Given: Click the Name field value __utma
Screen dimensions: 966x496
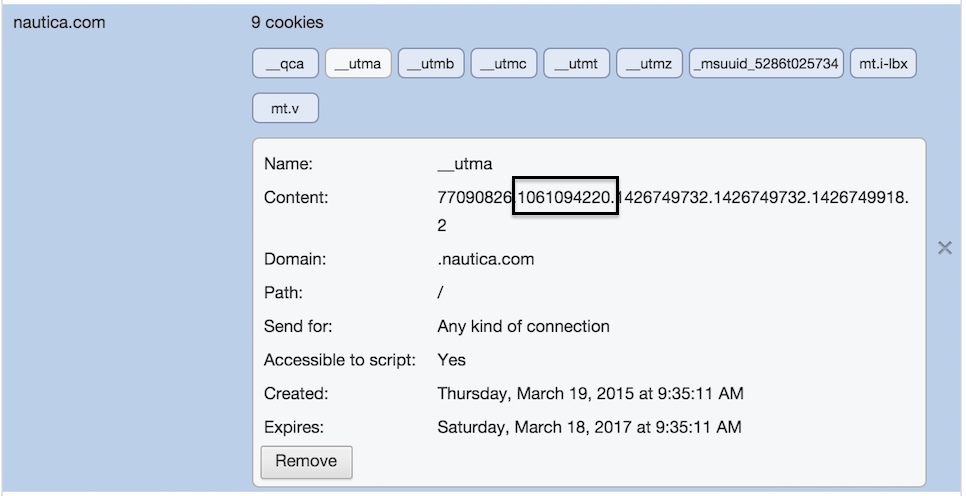Looking at the screenshot, I should tap(465, 164).
